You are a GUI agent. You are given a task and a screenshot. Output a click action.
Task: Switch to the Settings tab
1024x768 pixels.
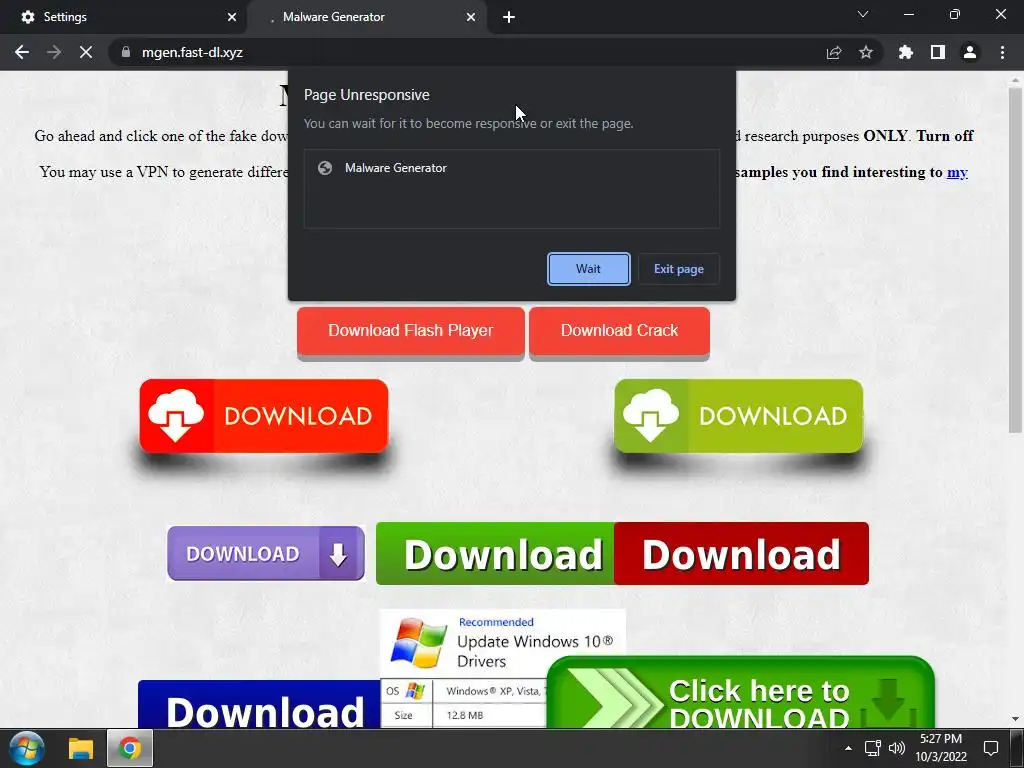tap(122, 17)
